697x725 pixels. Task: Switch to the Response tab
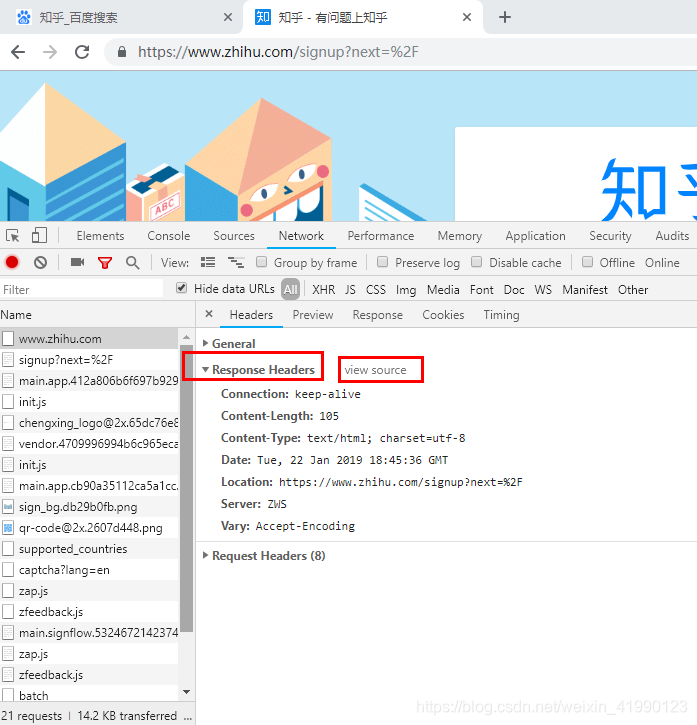coord(377,315)
